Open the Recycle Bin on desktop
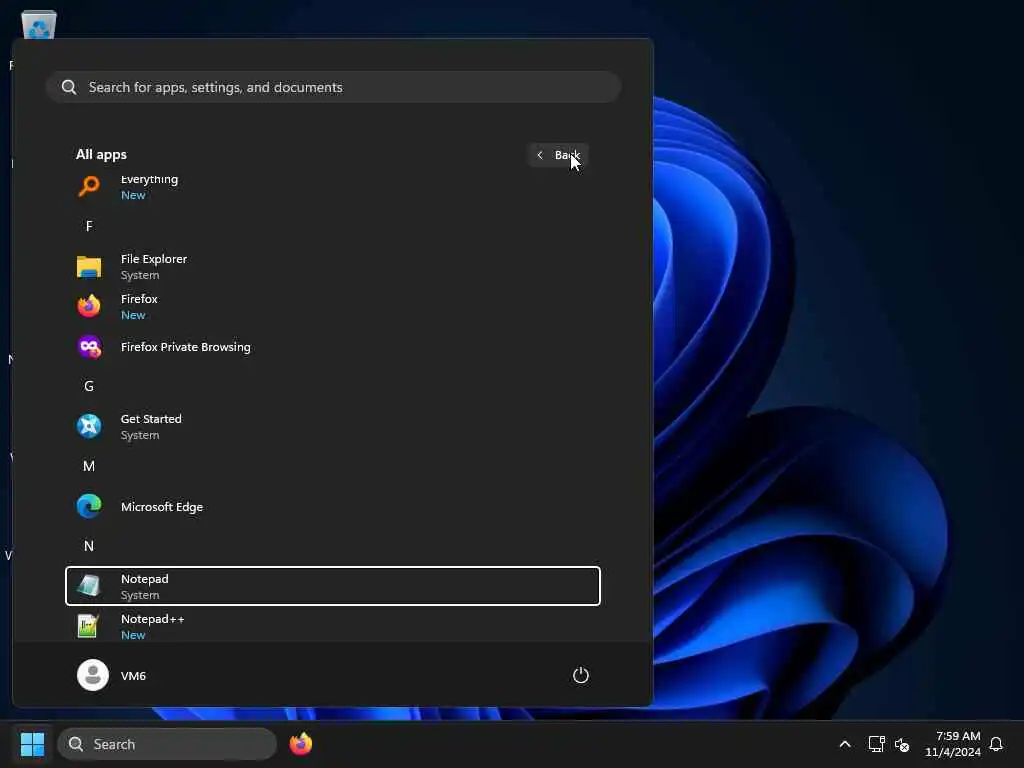 [x=39, y=25]
